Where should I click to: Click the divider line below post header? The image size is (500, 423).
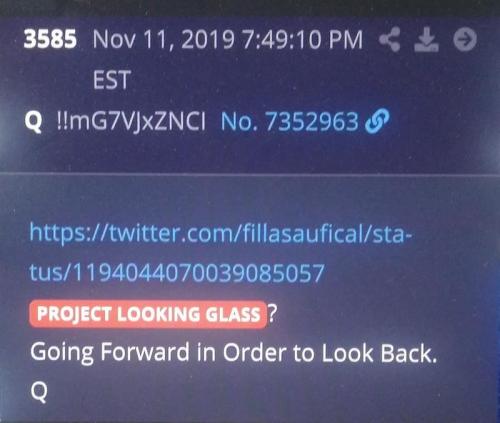tap(250, 174)
